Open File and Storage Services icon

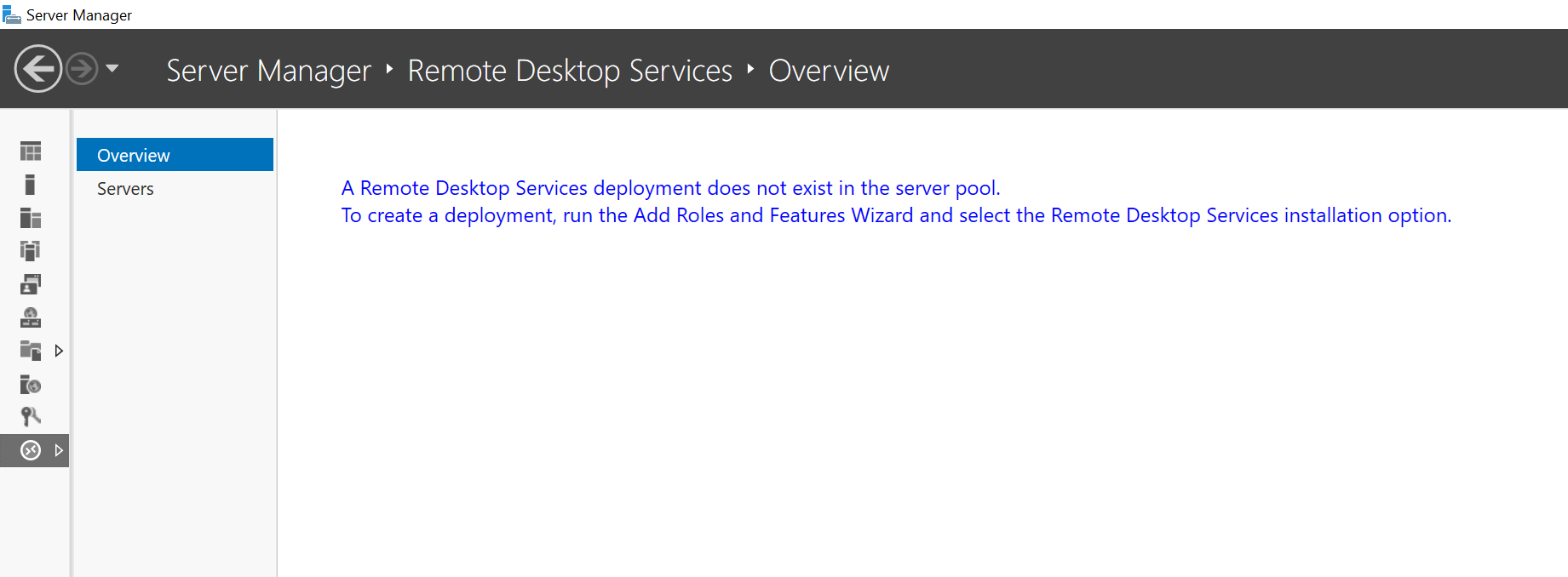click(x=31, y=351)
